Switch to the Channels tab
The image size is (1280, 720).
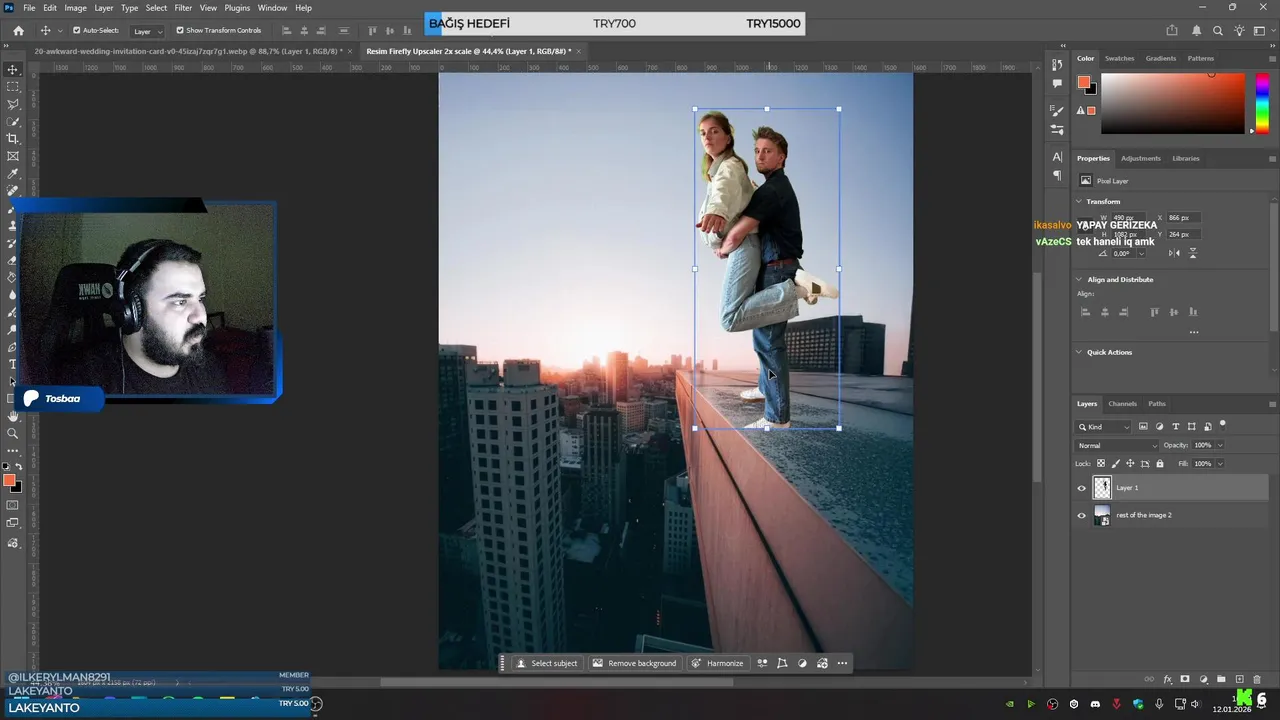tap(1122, 404)
